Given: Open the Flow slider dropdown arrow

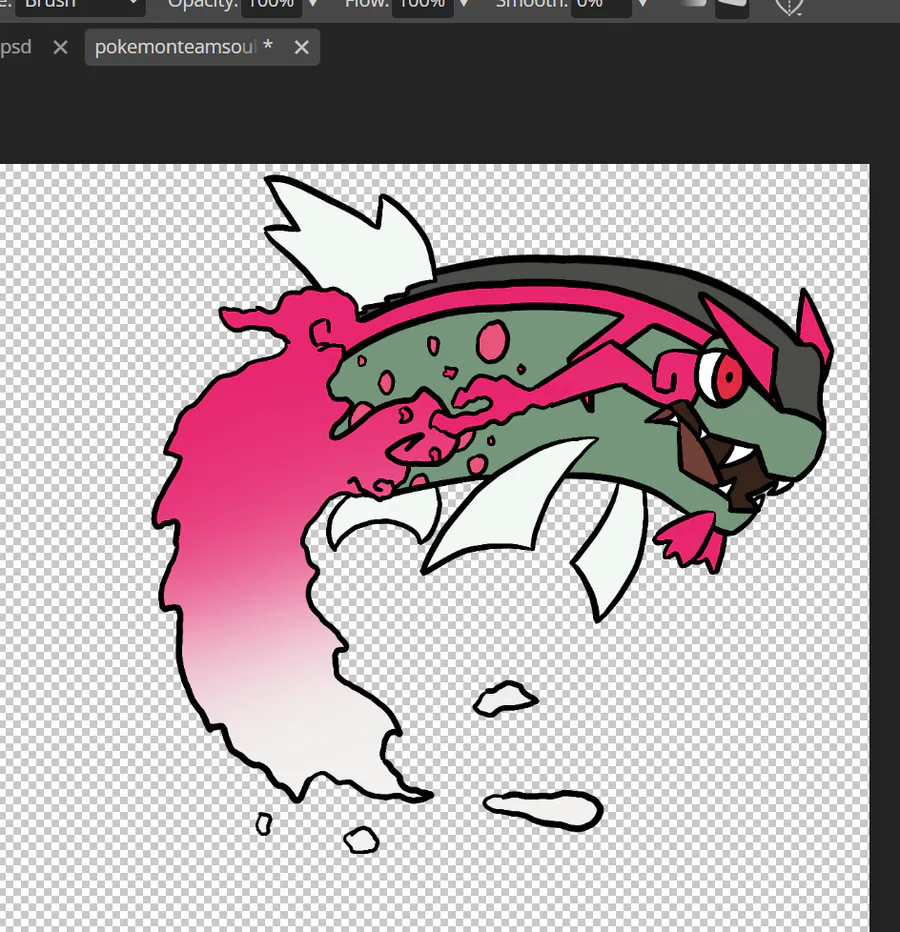Looking at the screenshot, I should point(464,5).
